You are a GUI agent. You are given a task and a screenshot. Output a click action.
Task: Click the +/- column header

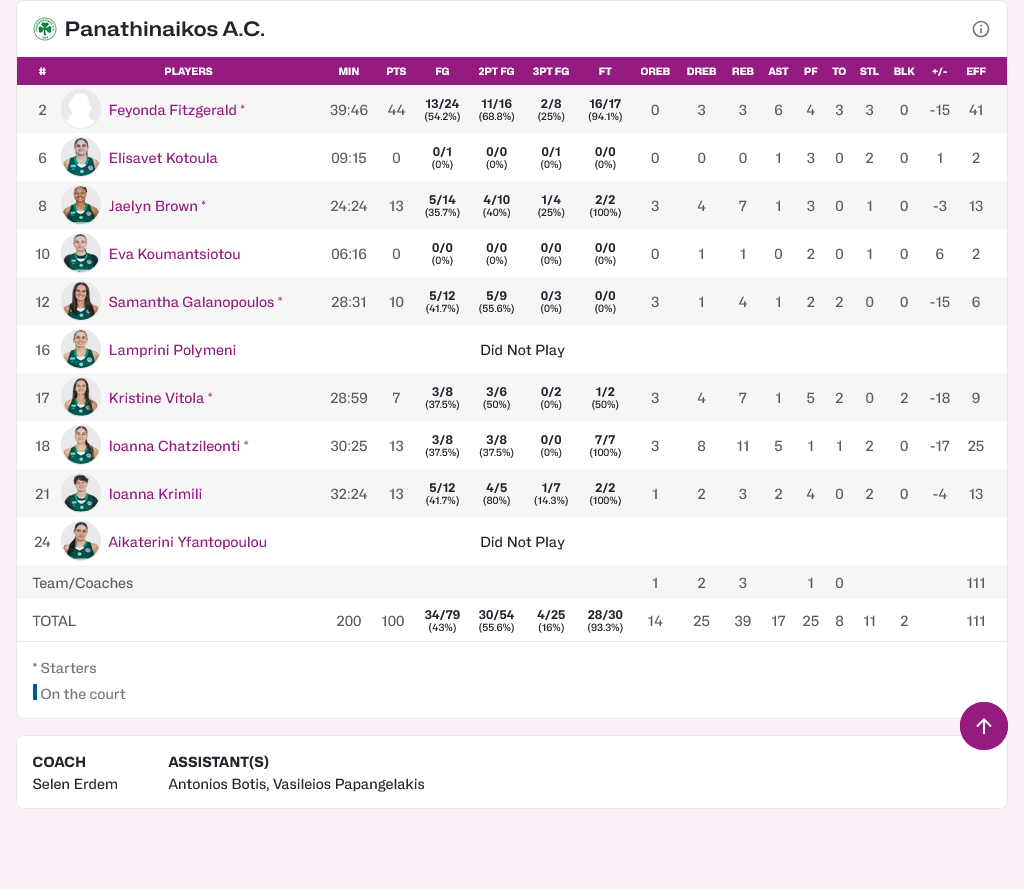click(939, 72)
